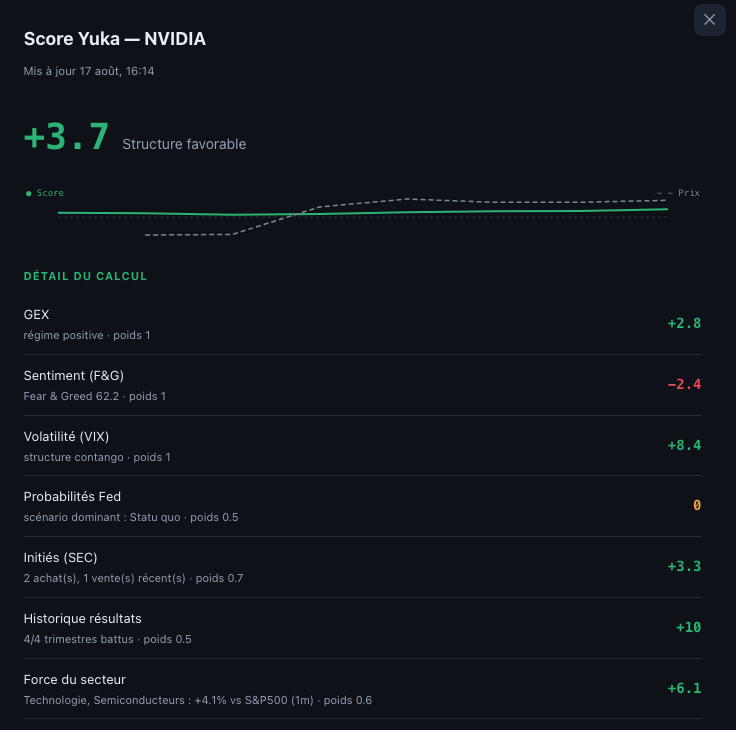Click the 'Structure favorable' label

tap(184, 144)
